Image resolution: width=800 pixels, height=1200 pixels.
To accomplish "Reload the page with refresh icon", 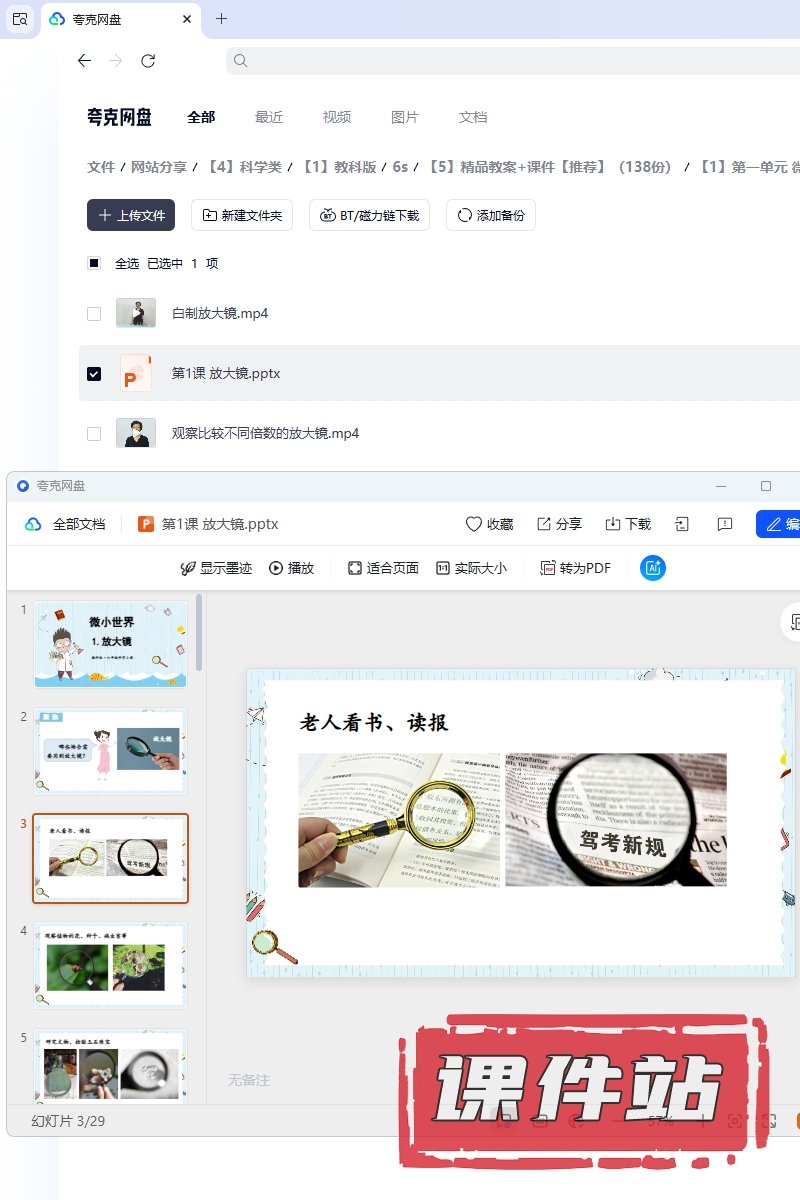I will (x=148, y=61).
